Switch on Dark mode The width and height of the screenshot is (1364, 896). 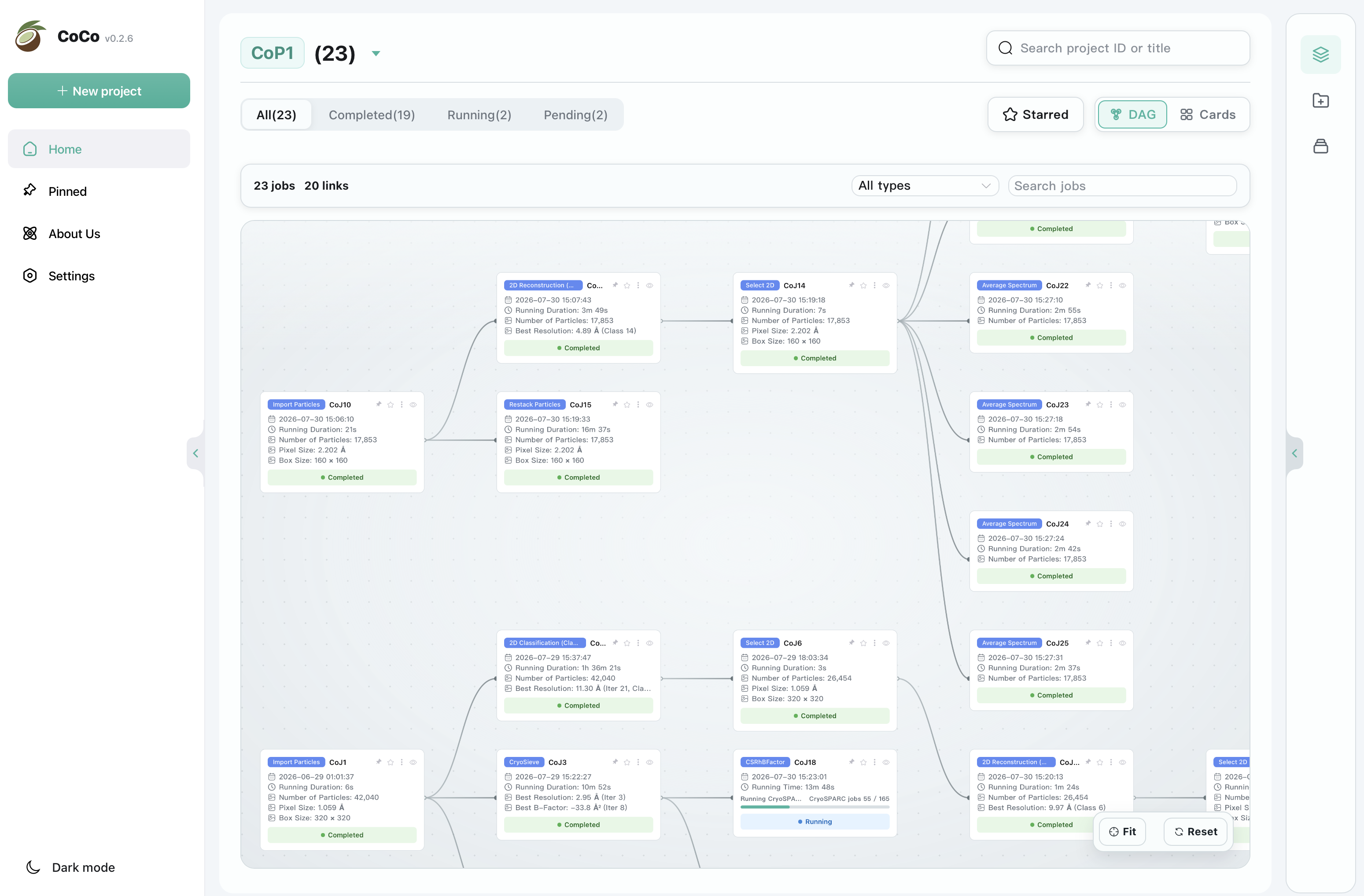70,867
